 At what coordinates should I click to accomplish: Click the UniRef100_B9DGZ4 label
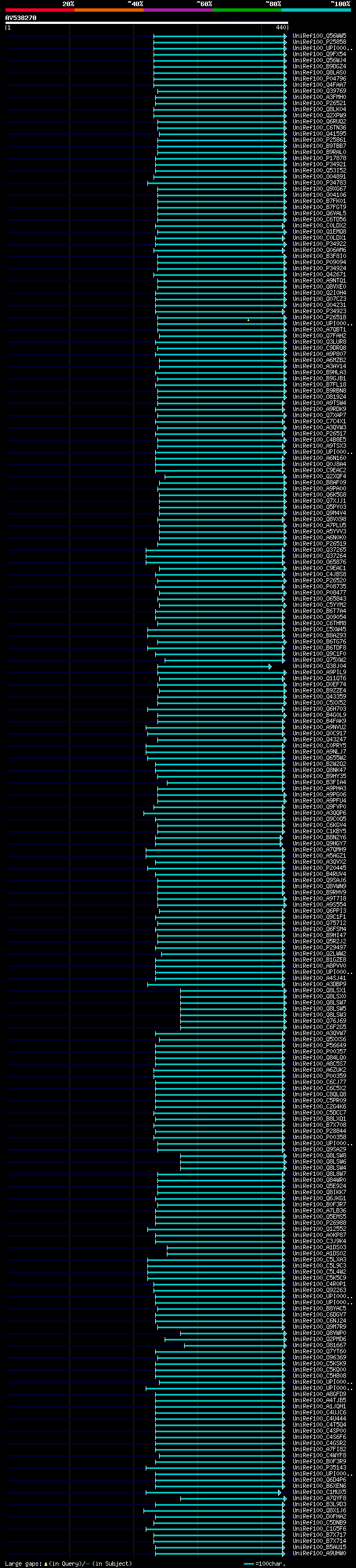coord(319,67)
